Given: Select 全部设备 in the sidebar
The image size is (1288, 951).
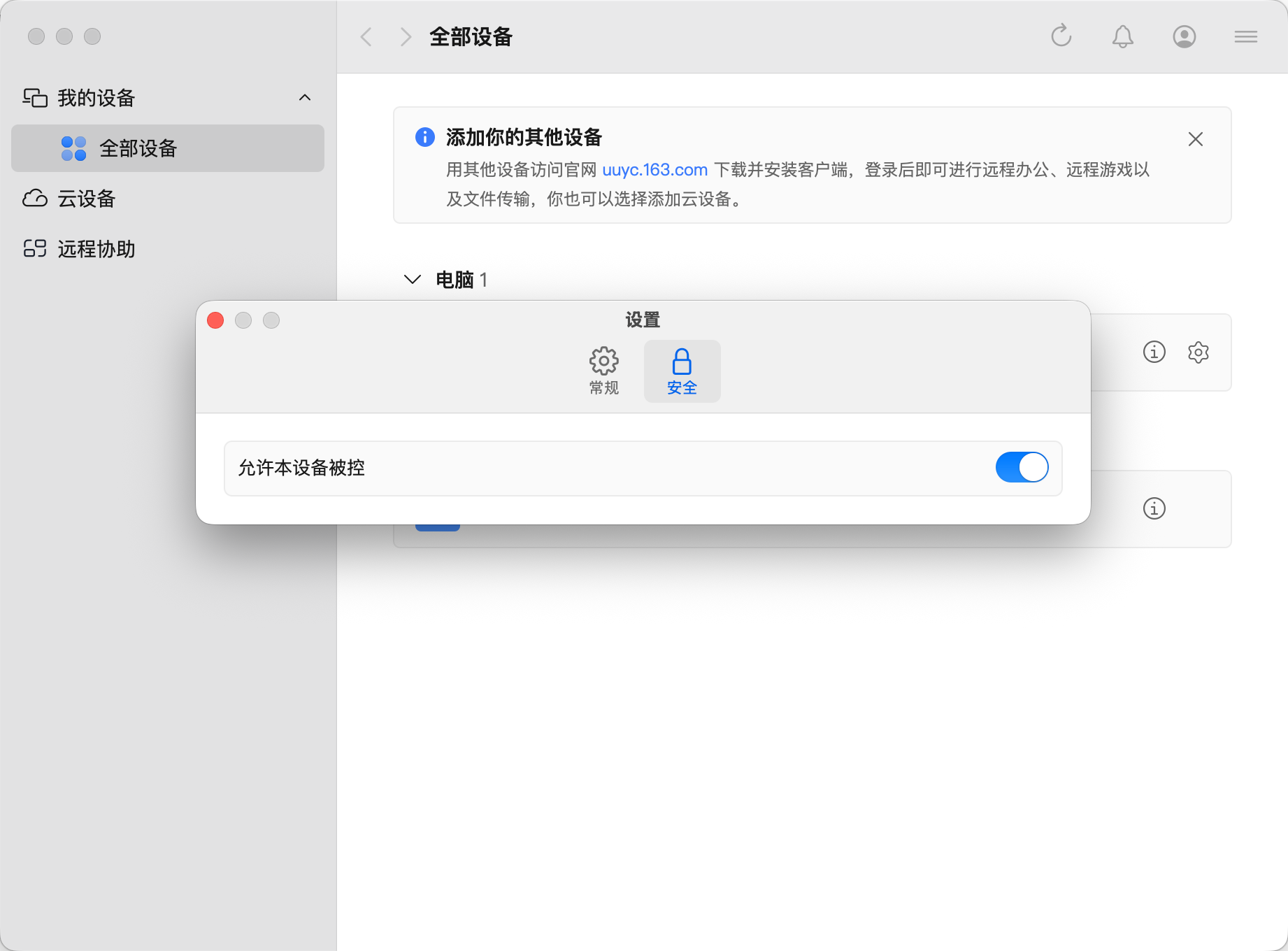Looking at the screenshot, I should [138, 148].
